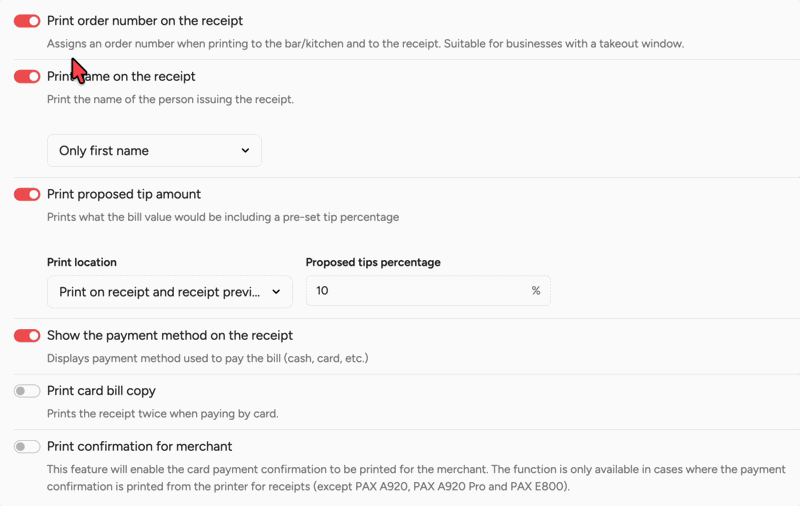Enable Print card bill copy switch

[27, 391]
